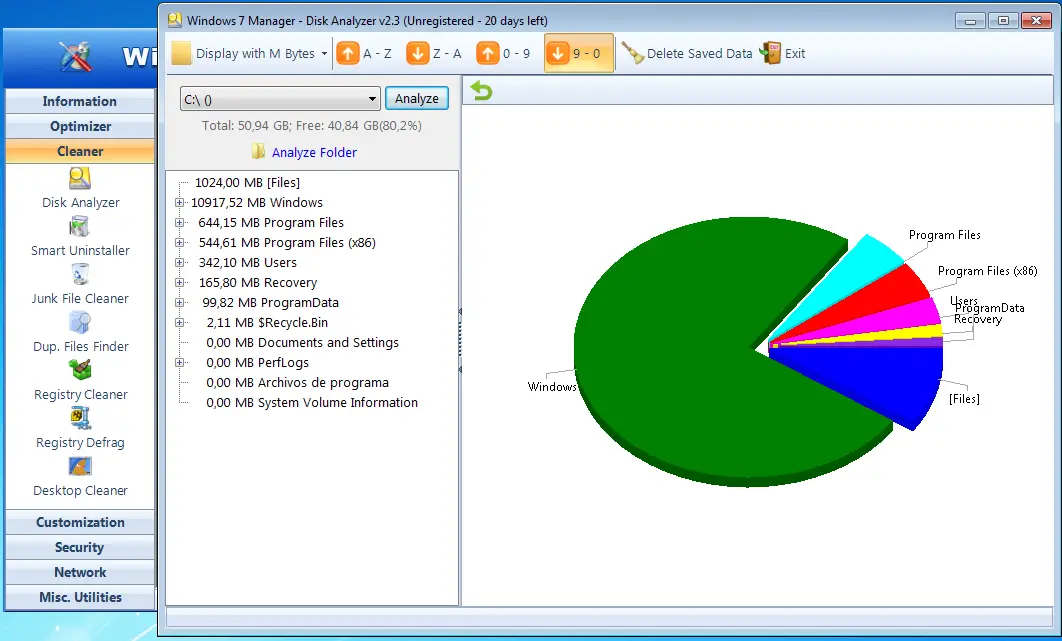The height and width of the screenshot is (641, 1062).
Task: Click the app icon in the title bar
Action: [x=175, y=20]
